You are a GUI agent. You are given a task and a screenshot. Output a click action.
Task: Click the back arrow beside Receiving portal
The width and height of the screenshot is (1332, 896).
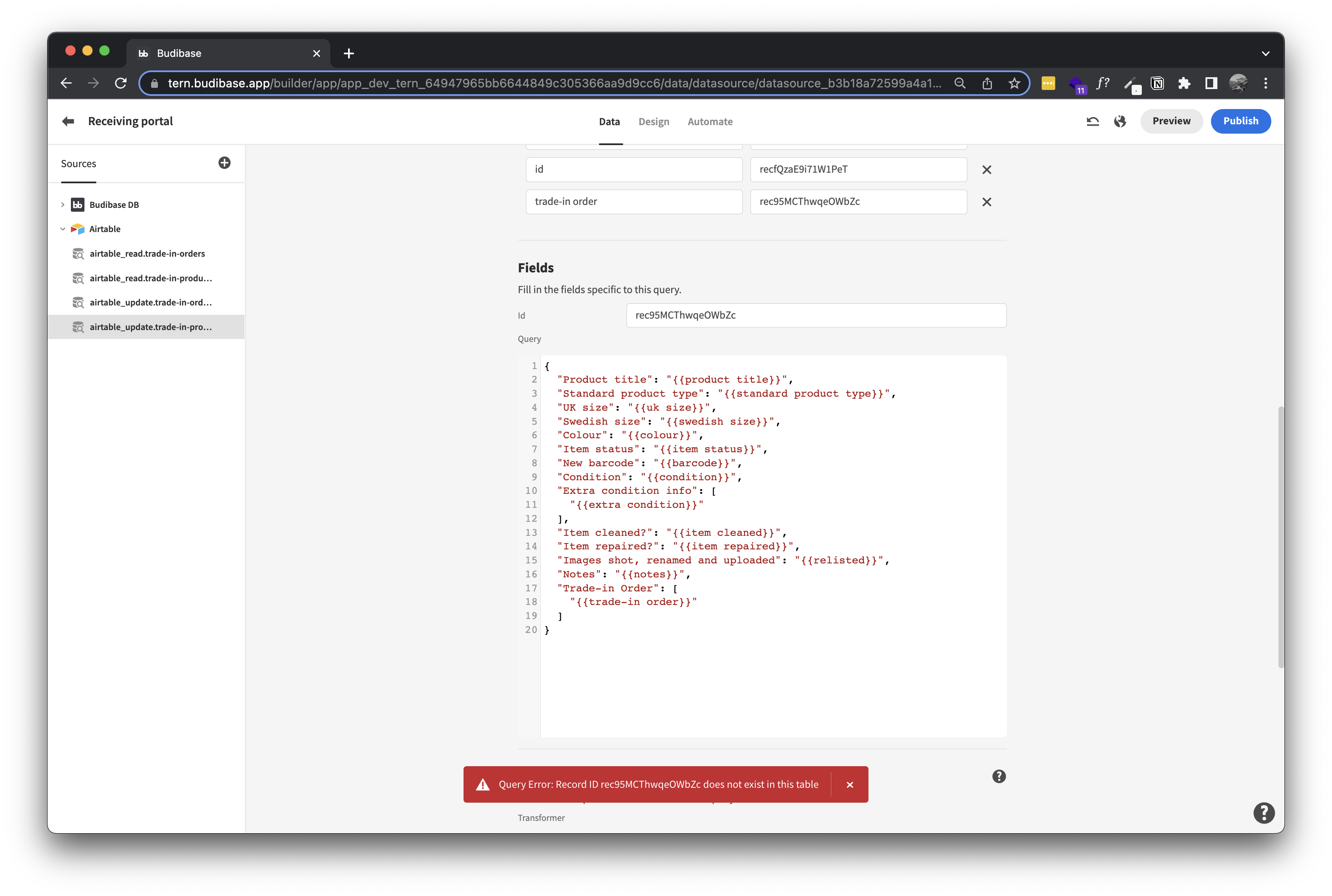pos(67,120)
